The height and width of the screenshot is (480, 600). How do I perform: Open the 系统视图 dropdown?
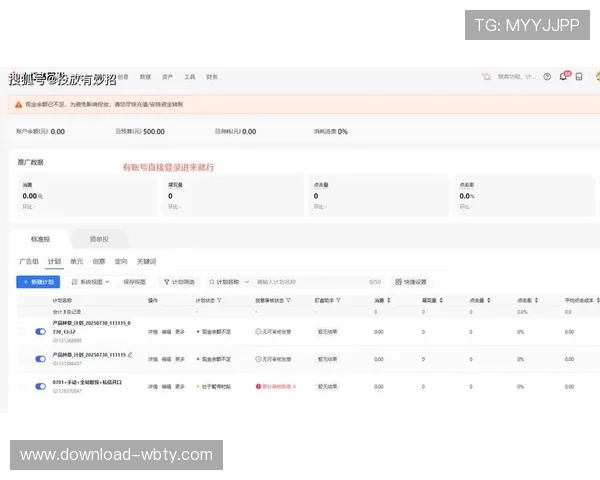point(91,282)
